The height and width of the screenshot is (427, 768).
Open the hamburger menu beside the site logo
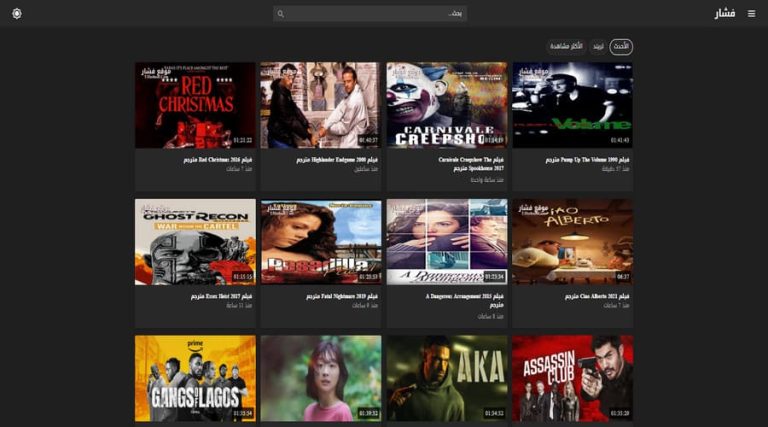click(x=751, y=14)
